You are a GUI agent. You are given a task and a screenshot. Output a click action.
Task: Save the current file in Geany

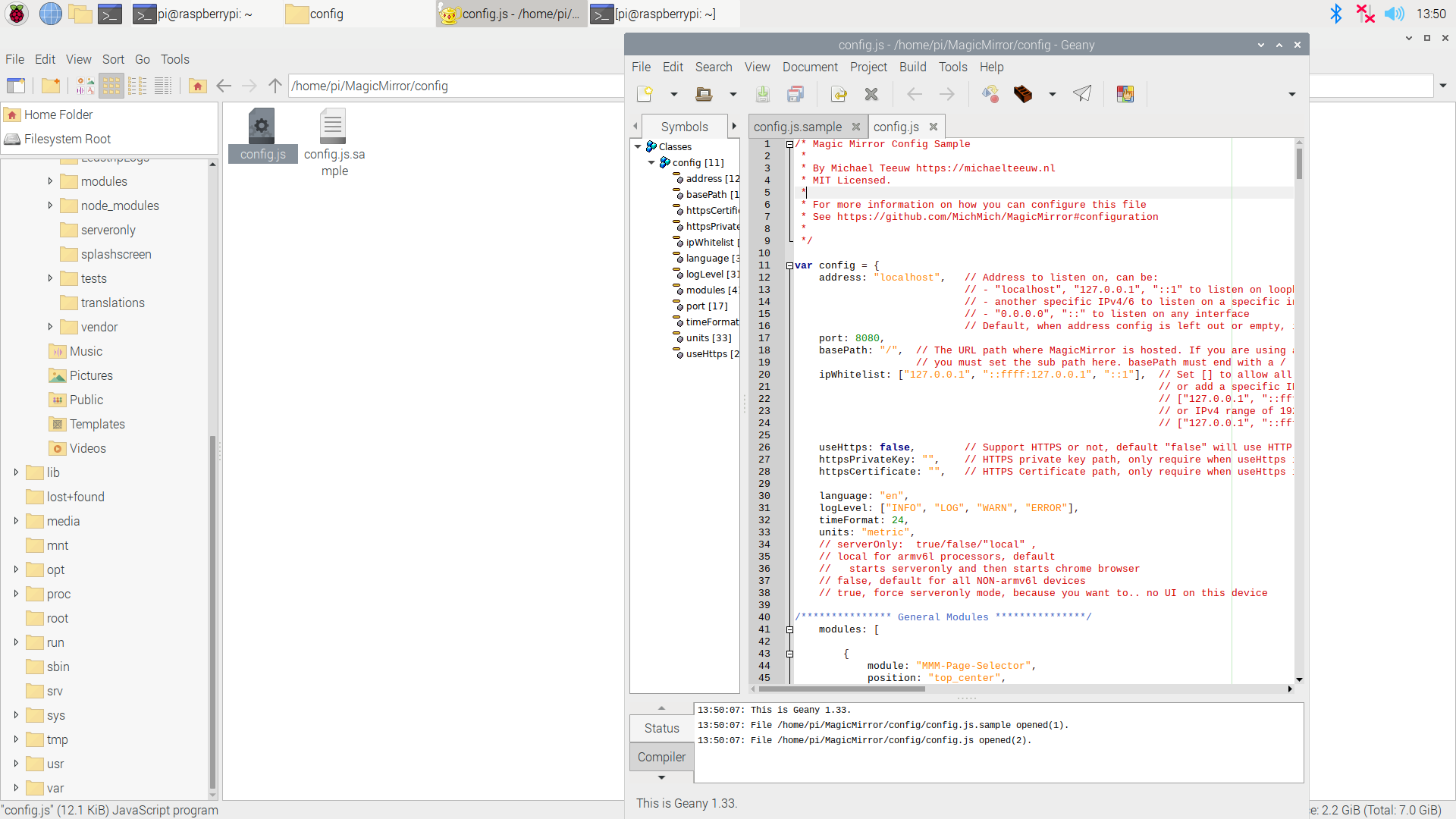(763, 94)
